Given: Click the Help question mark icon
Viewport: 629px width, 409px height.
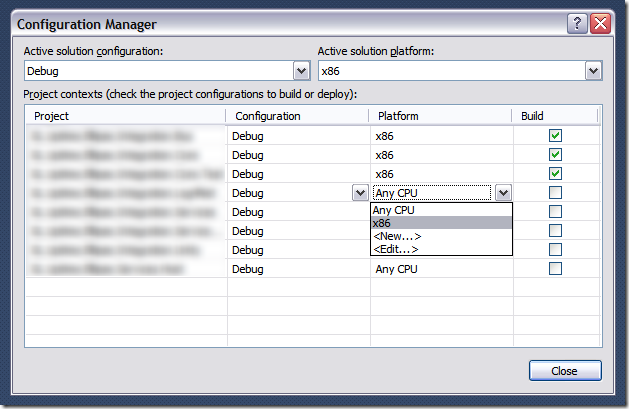Looking at the screenshot, I should [576, 23].
